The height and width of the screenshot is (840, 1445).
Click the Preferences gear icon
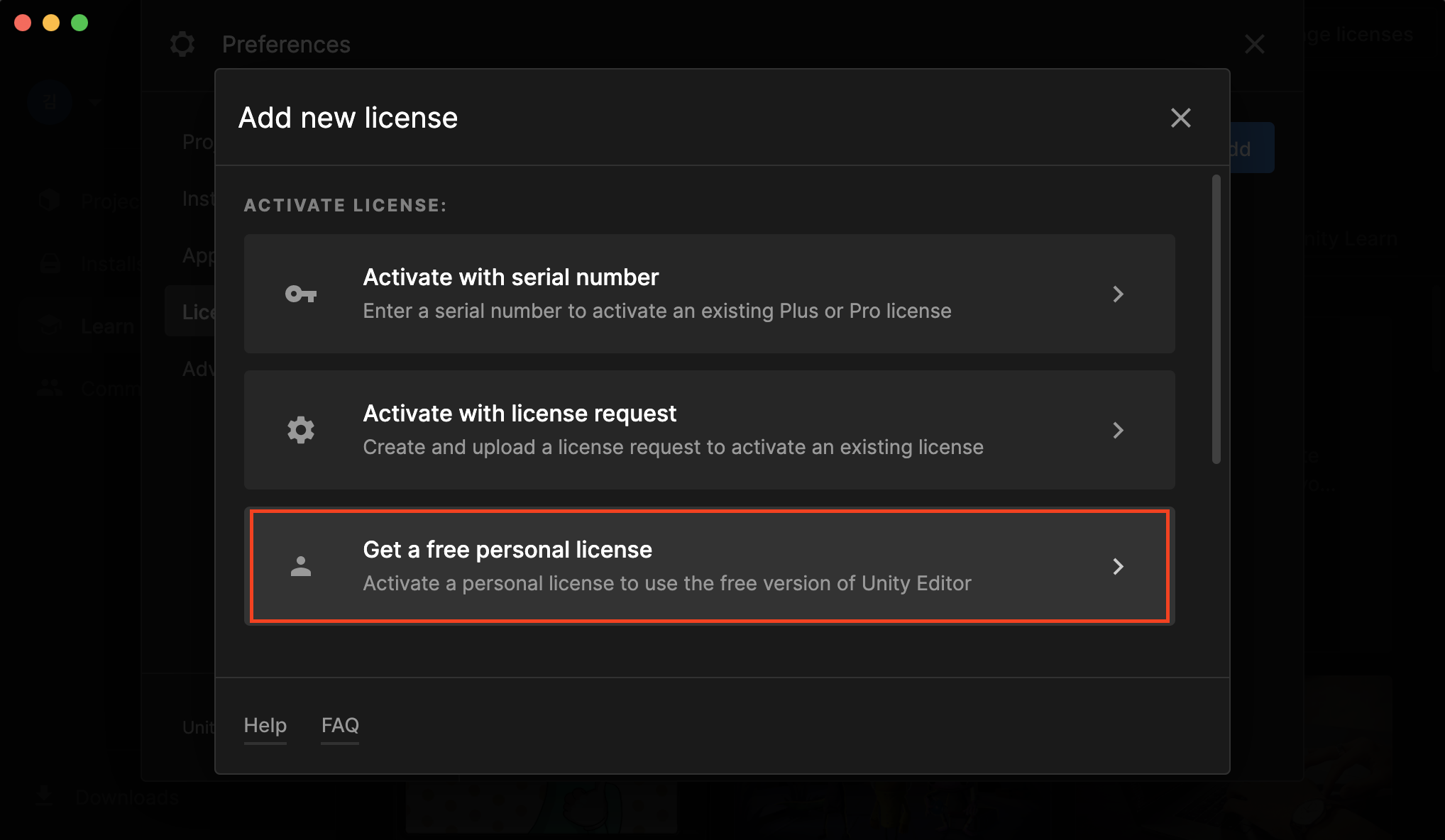[x=182, y=44]
